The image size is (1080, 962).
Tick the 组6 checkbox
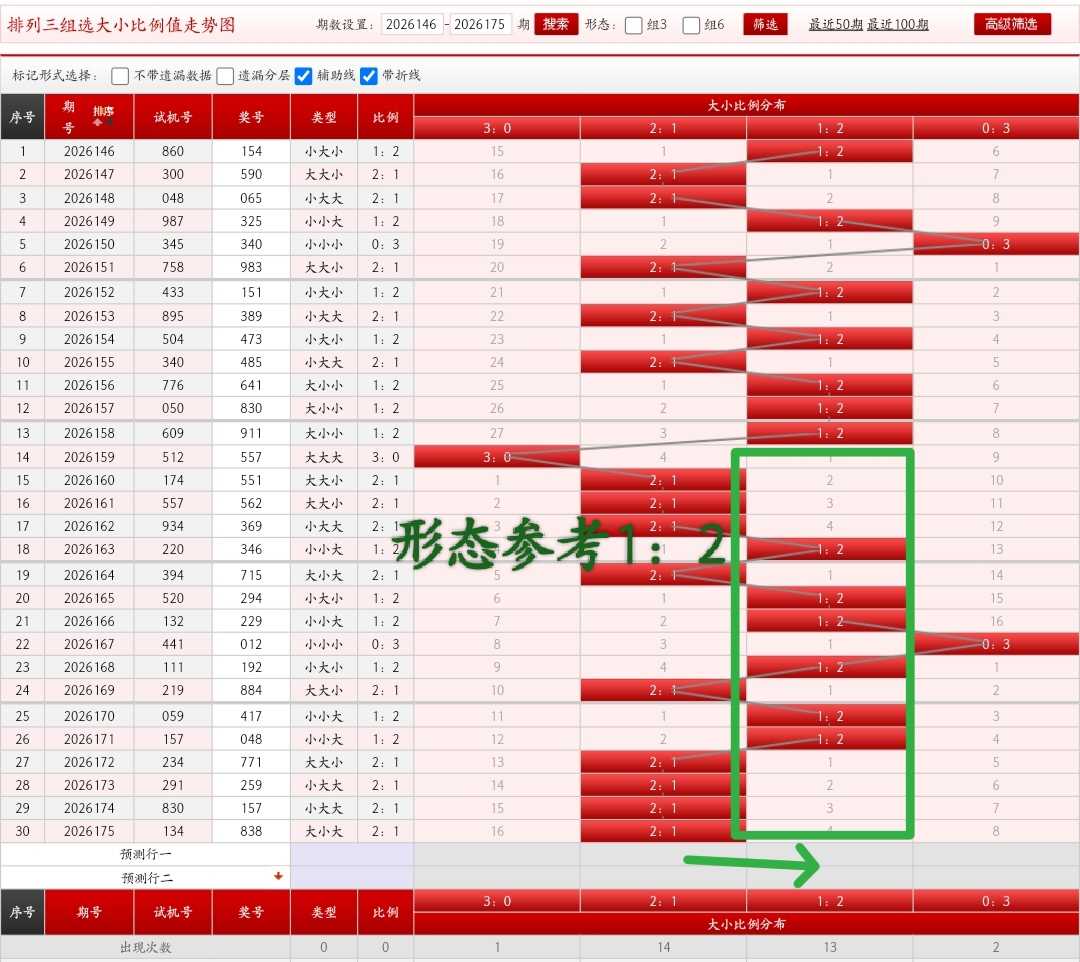691,25
